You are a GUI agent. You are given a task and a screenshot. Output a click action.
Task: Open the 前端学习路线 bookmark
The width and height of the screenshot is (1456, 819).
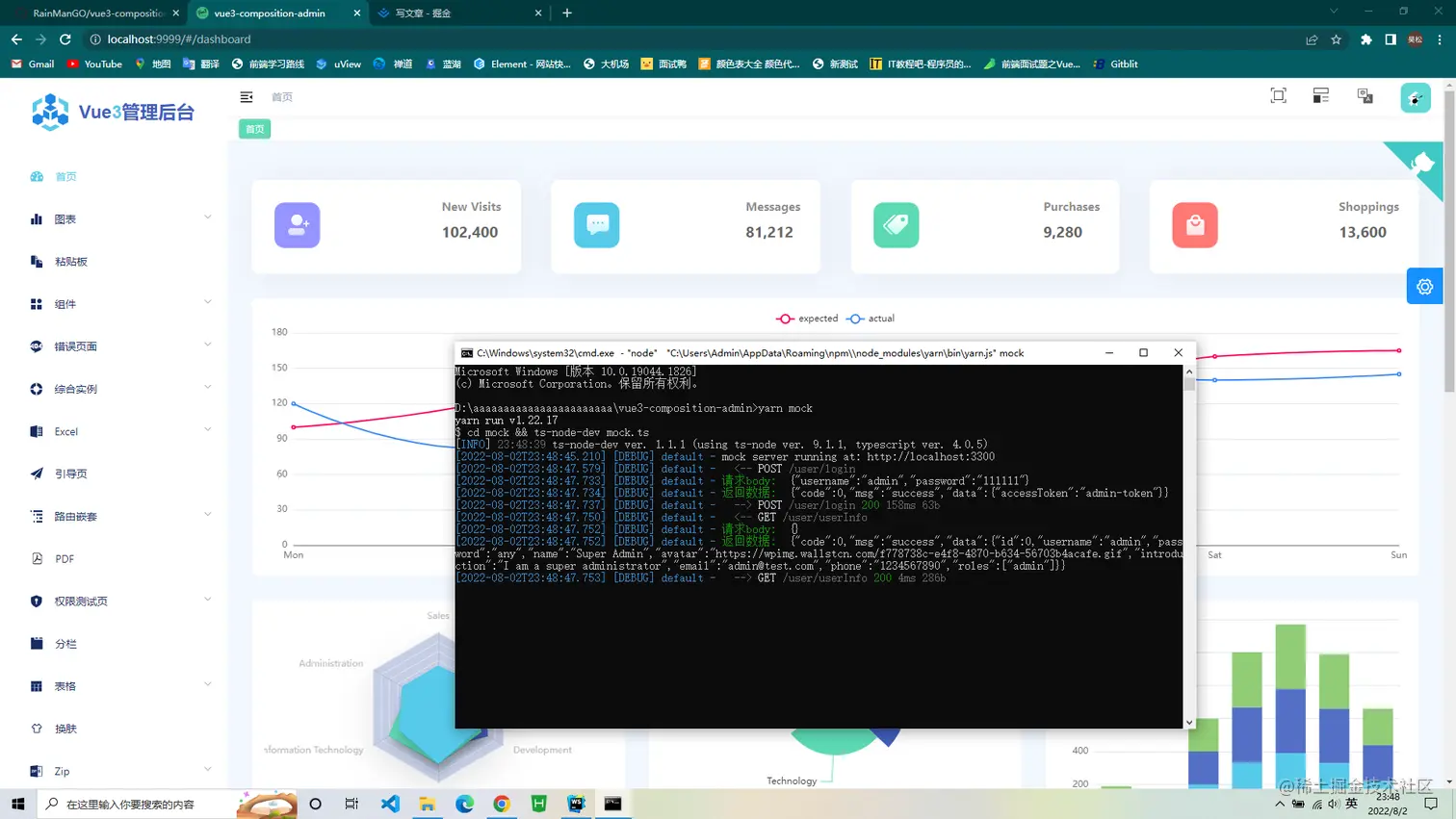(268, 64)
